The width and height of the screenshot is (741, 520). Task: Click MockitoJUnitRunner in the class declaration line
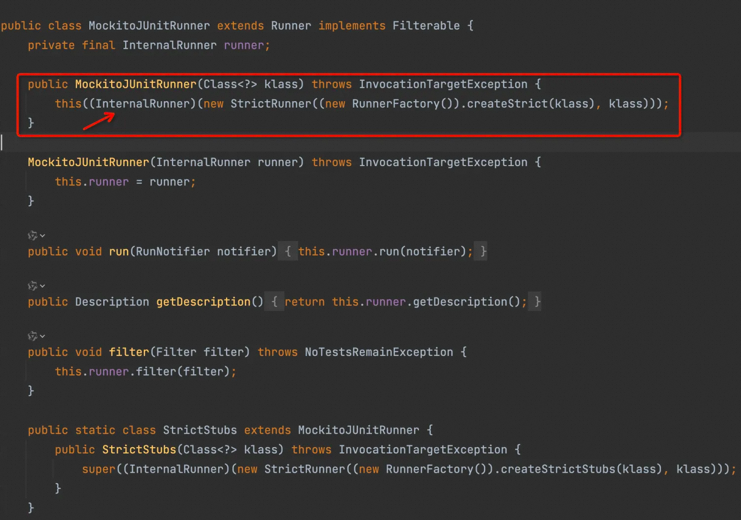click(x=149, y=26)
